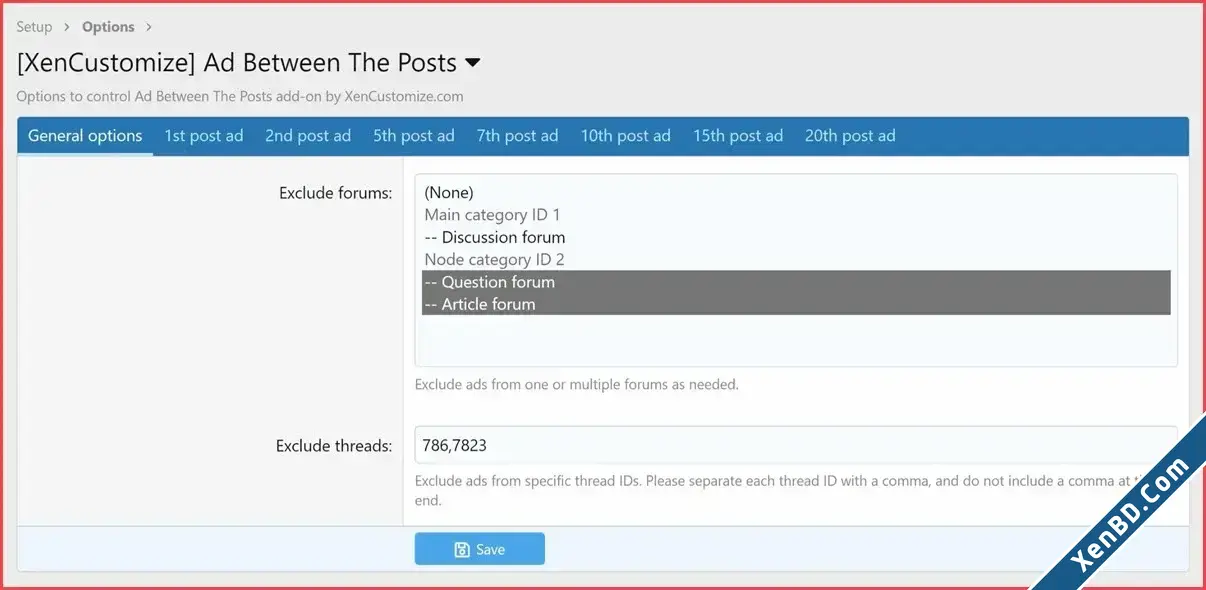The height and width of the screenshot is (590, 1206).
Task: Select the Discussion forum list entry
Action: [x=796, y=237]
